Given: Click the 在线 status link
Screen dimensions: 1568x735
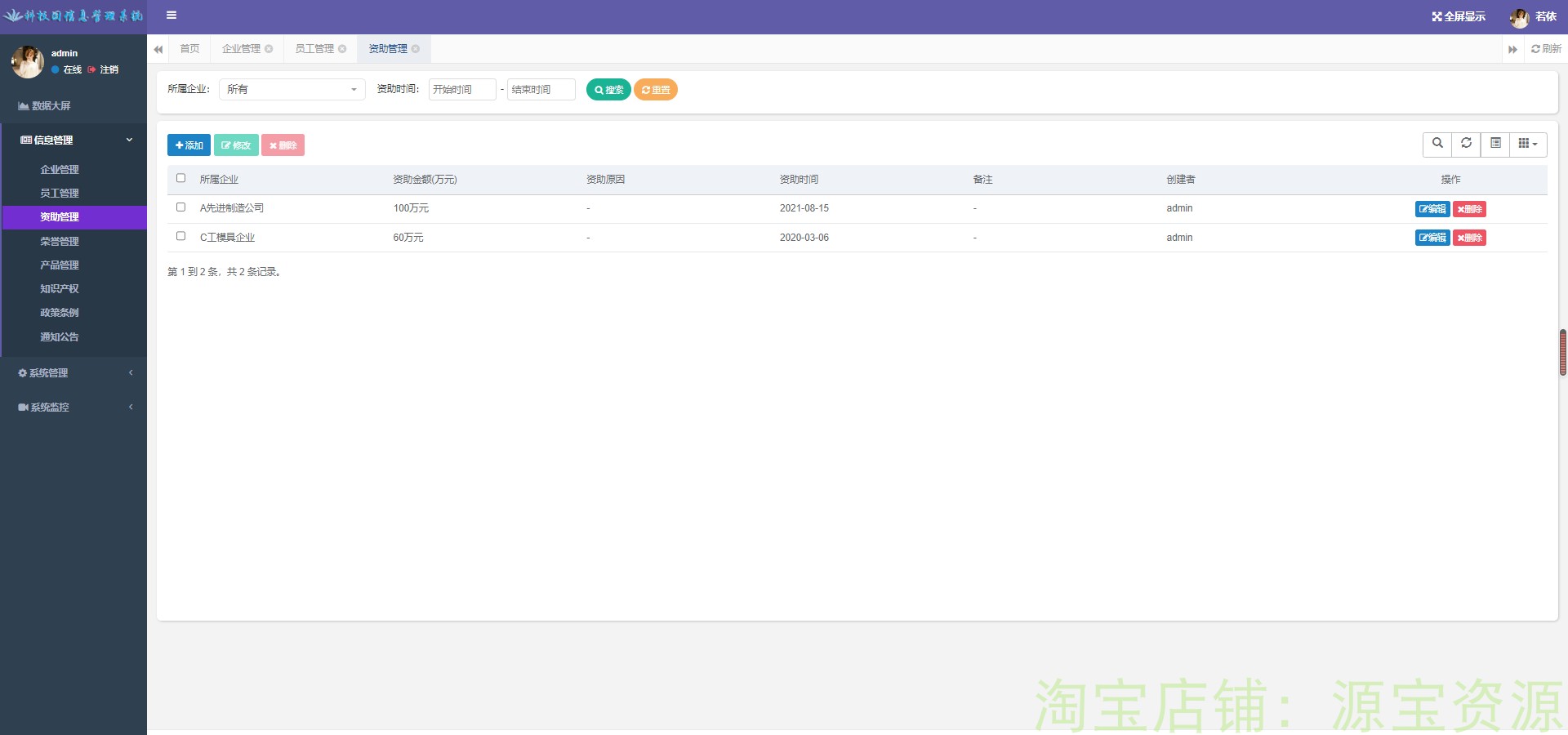Looking at the screenshot, I should pyautogui.click(x=67, y=70).
